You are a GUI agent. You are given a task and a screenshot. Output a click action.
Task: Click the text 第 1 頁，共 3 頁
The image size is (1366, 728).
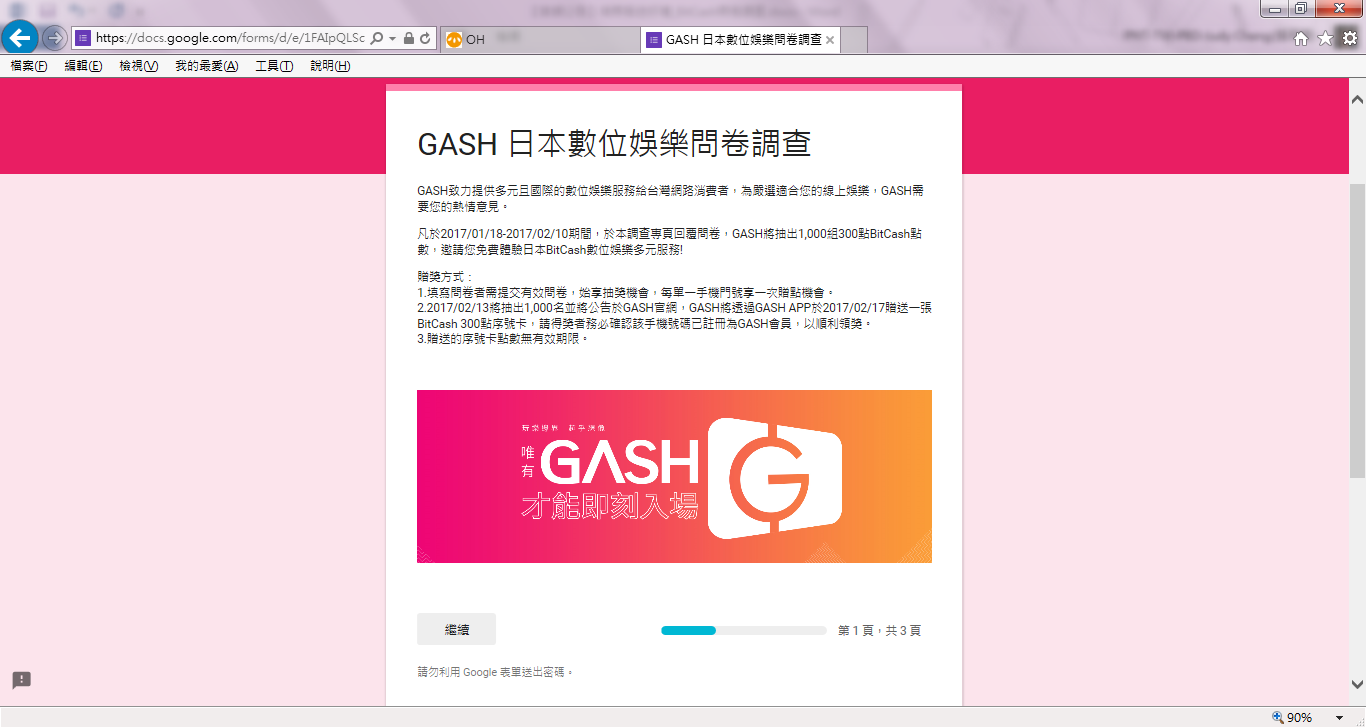pyautogui.click(x=879, y=631)
